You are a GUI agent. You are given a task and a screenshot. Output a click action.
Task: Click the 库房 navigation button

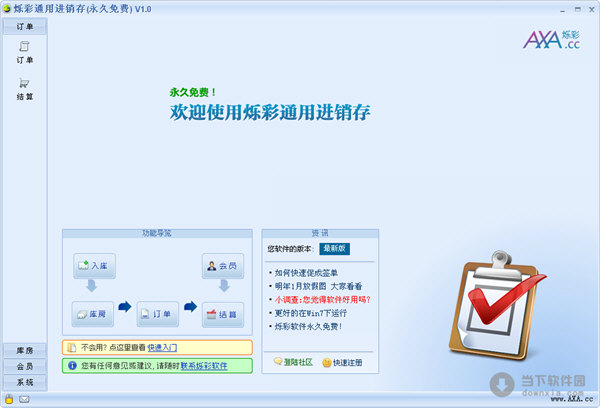tap(93, 314)
